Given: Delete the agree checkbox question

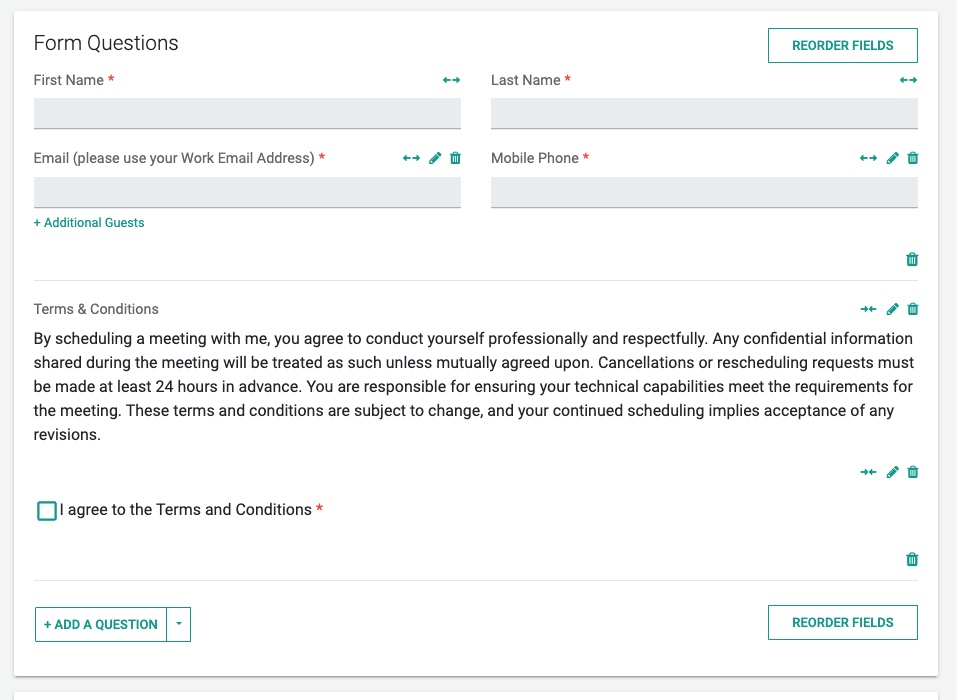Looking at the screenshot, I should pos(913,472).
